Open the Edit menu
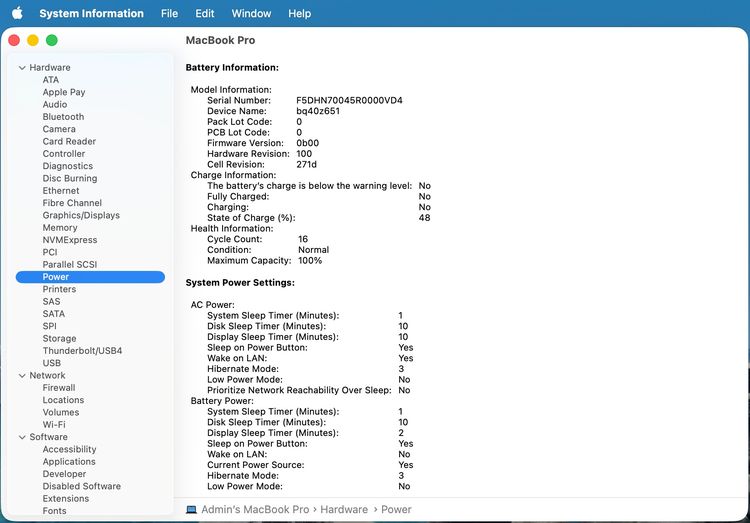This screenshot has width=750, height=523. coord(205,14)
